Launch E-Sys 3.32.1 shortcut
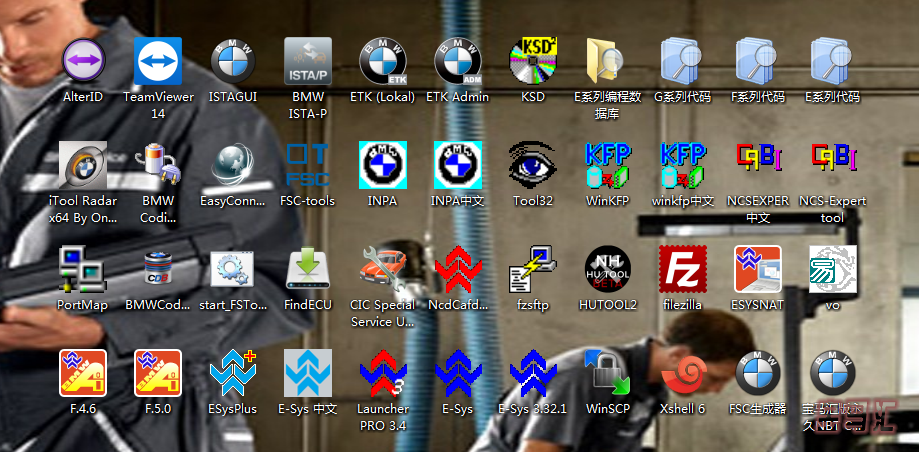Viewport: 919px width, 452px height. click(533, 373)
